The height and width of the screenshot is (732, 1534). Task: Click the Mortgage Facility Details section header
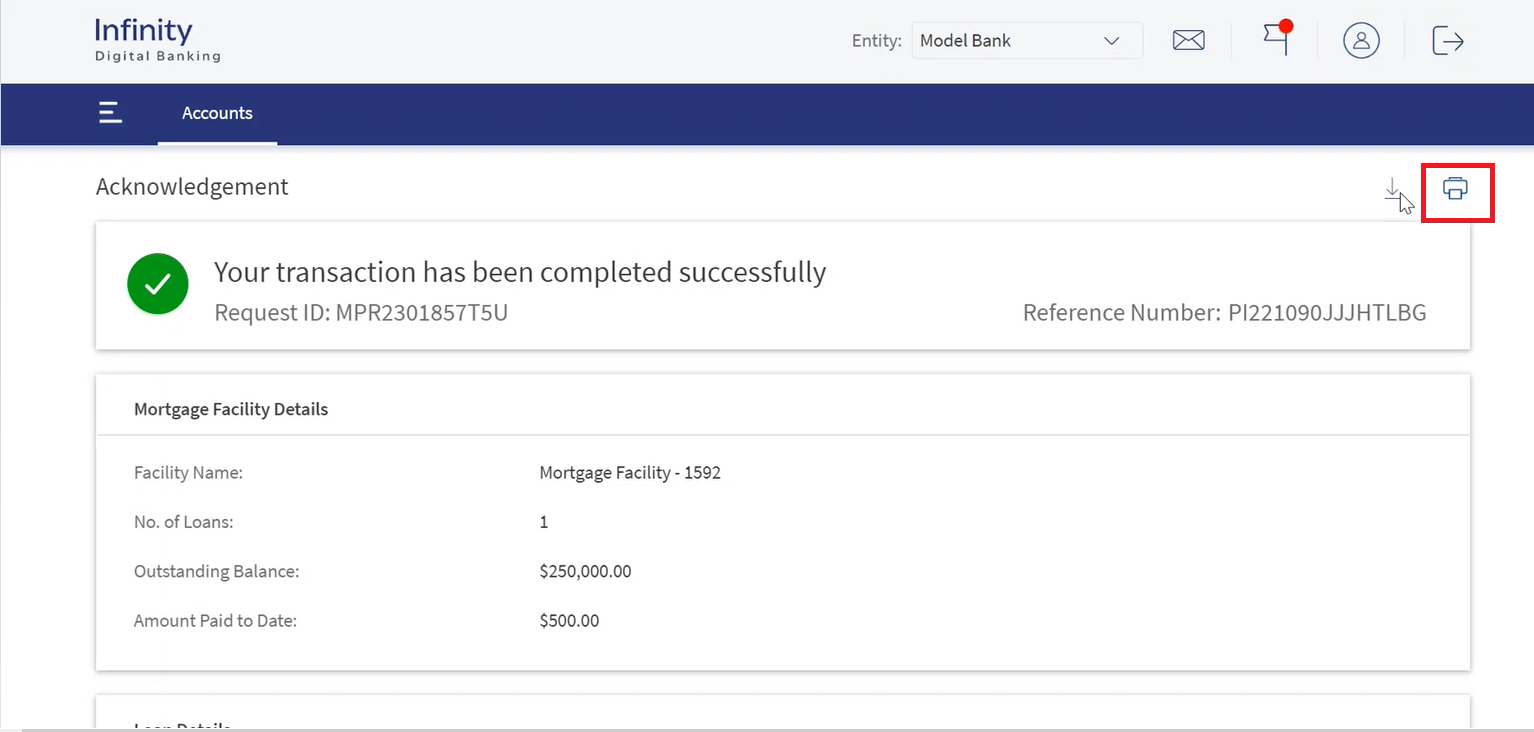click(231, 409)
